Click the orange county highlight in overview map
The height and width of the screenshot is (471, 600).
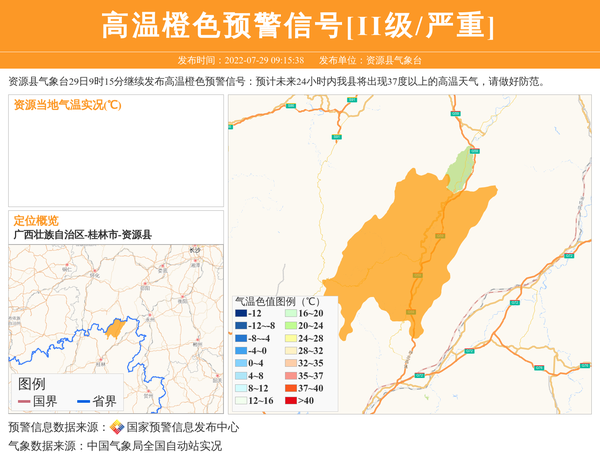pos(115,328)
